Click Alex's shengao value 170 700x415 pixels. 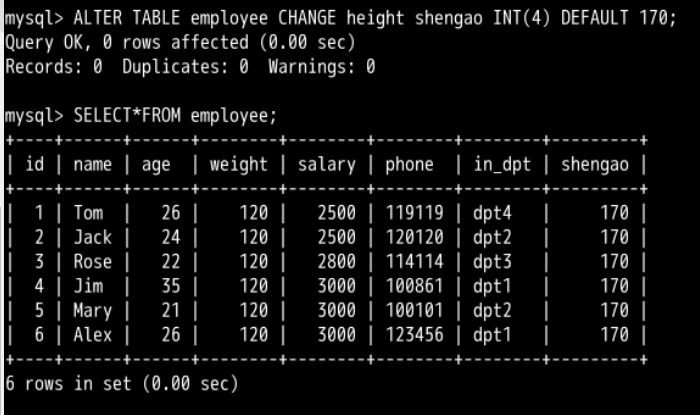click(614, 335)
